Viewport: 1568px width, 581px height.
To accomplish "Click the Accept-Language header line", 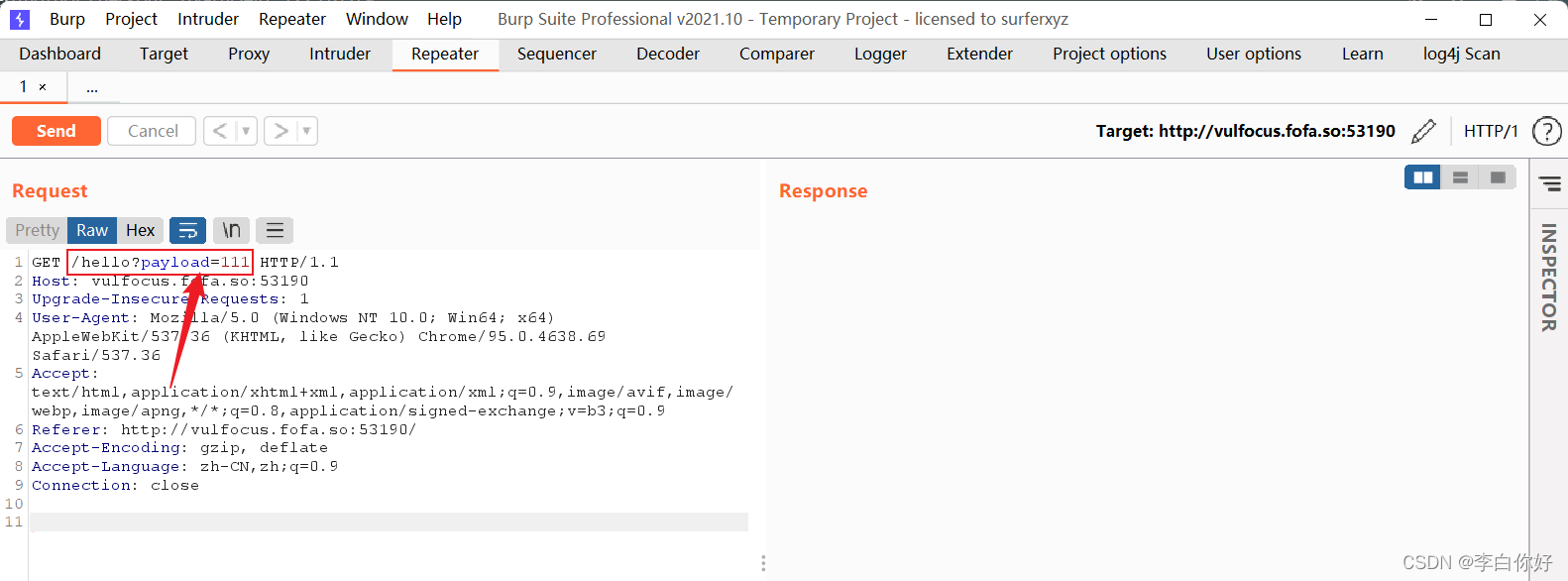I will [x=184, y=467].
